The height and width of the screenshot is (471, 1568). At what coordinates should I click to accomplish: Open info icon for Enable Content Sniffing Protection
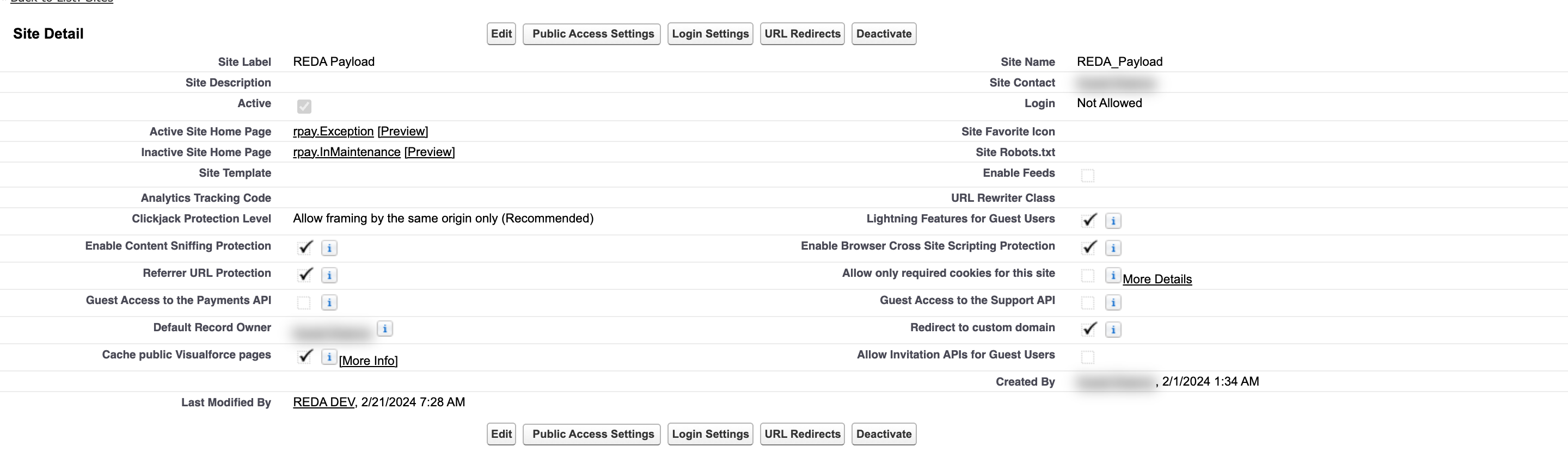coord(329,248)
